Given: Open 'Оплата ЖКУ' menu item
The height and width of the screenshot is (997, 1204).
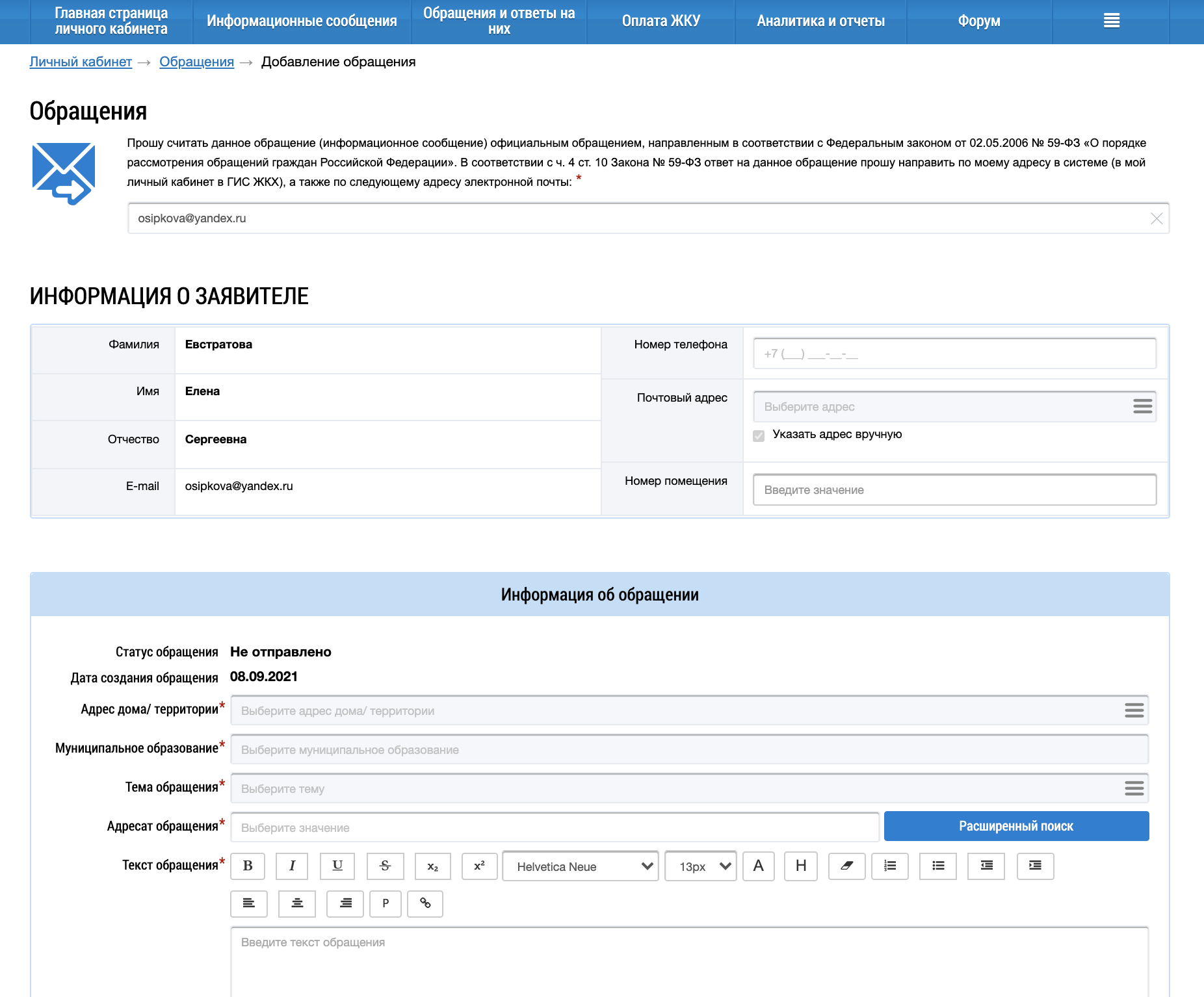Looking at the screenshot, I should click(661, 21).
